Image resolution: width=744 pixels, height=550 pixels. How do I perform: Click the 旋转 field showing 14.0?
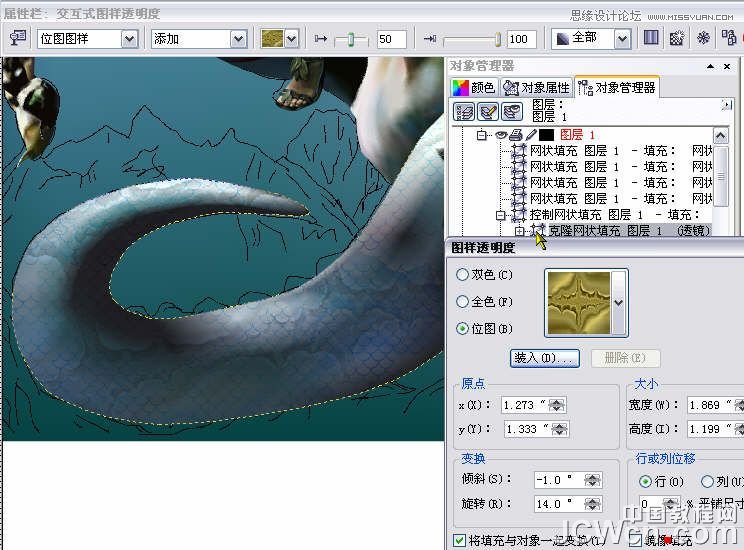pyautogui.click(x=558, y=504)
